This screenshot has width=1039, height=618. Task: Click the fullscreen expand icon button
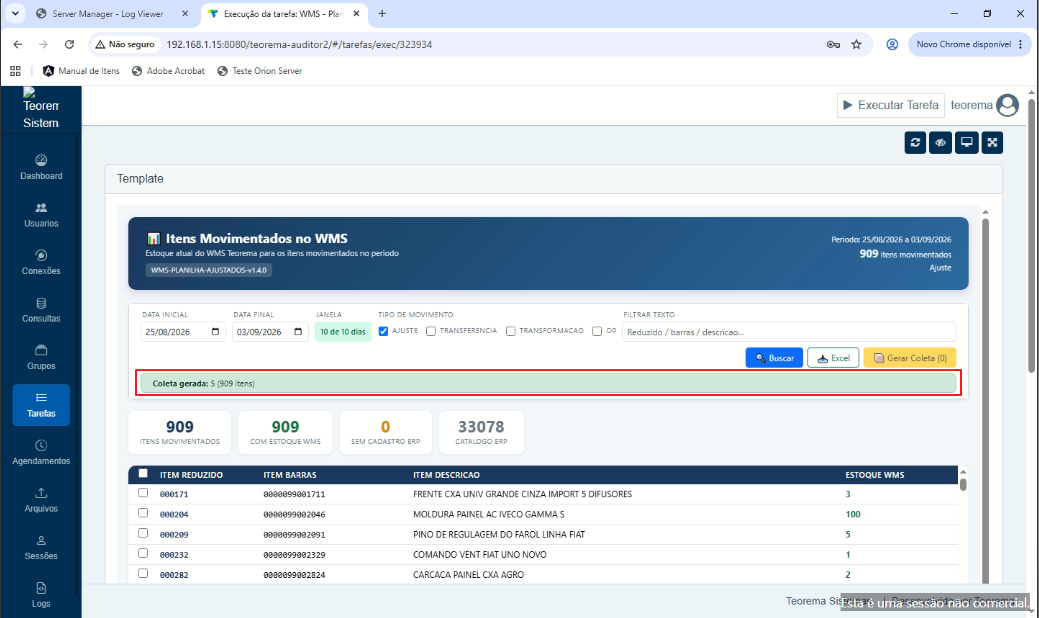(992, 142)
